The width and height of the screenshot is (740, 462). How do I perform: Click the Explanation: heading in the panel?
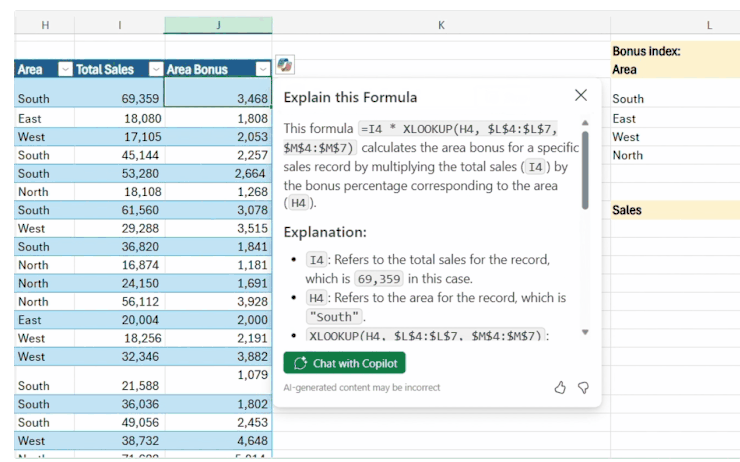tap(325, 232)
